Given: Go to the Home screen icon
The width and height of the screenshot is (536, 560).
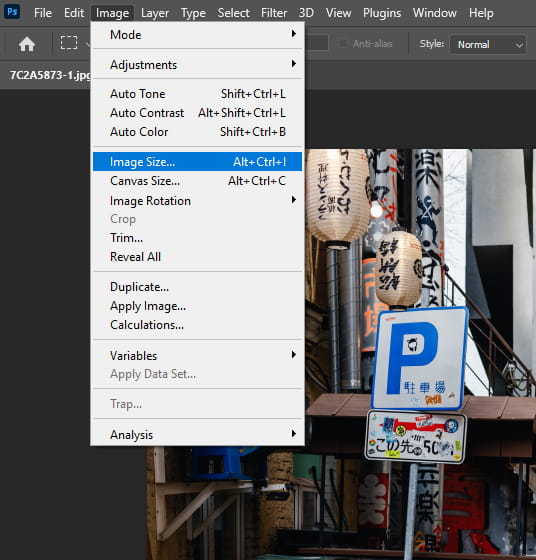Looking at the screenshot, I should tap(27, 44).
